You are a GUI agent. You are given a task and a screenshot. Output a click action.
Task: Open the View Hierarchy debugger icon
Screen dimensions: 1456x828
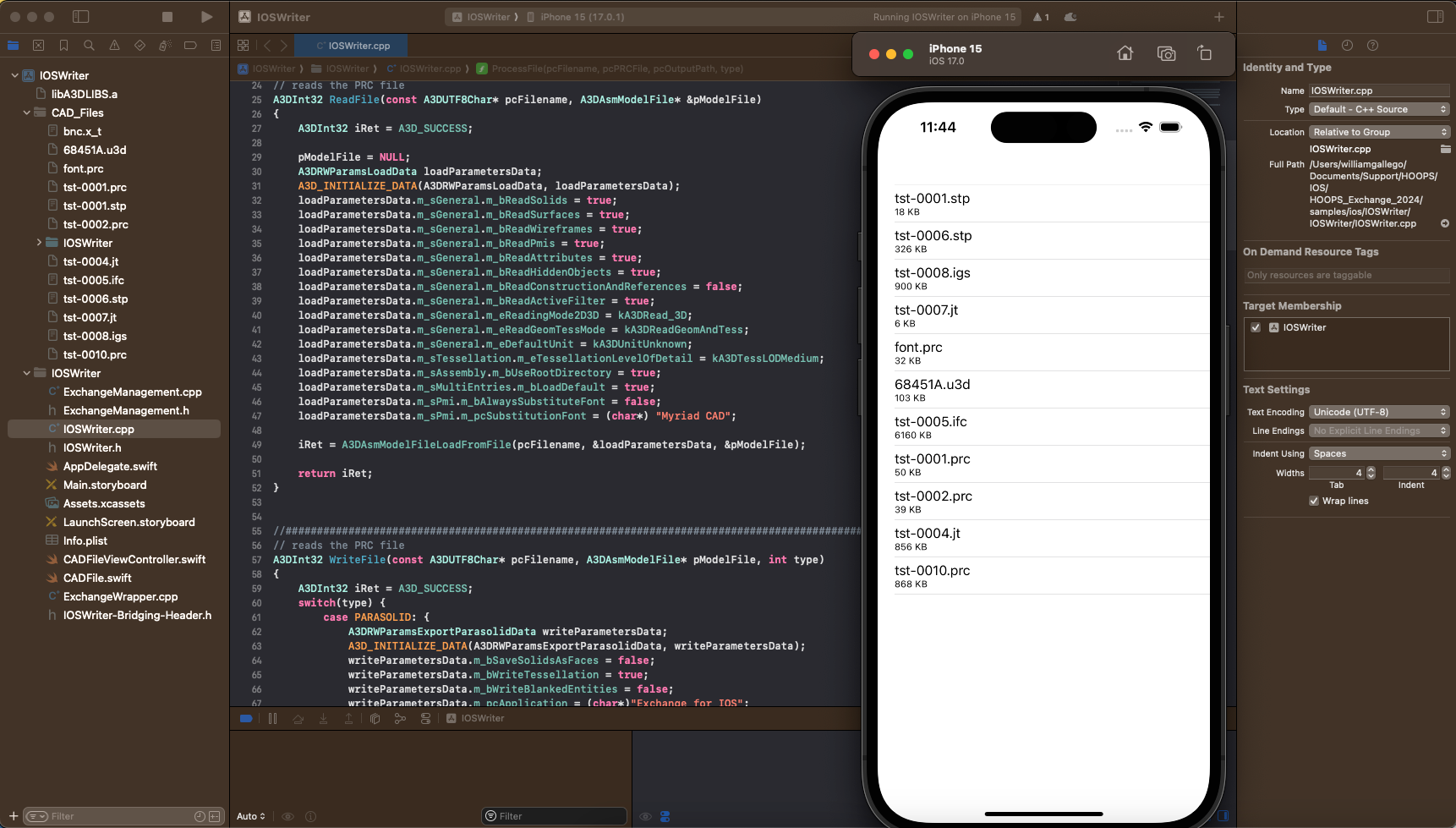[x=375, y=718]
